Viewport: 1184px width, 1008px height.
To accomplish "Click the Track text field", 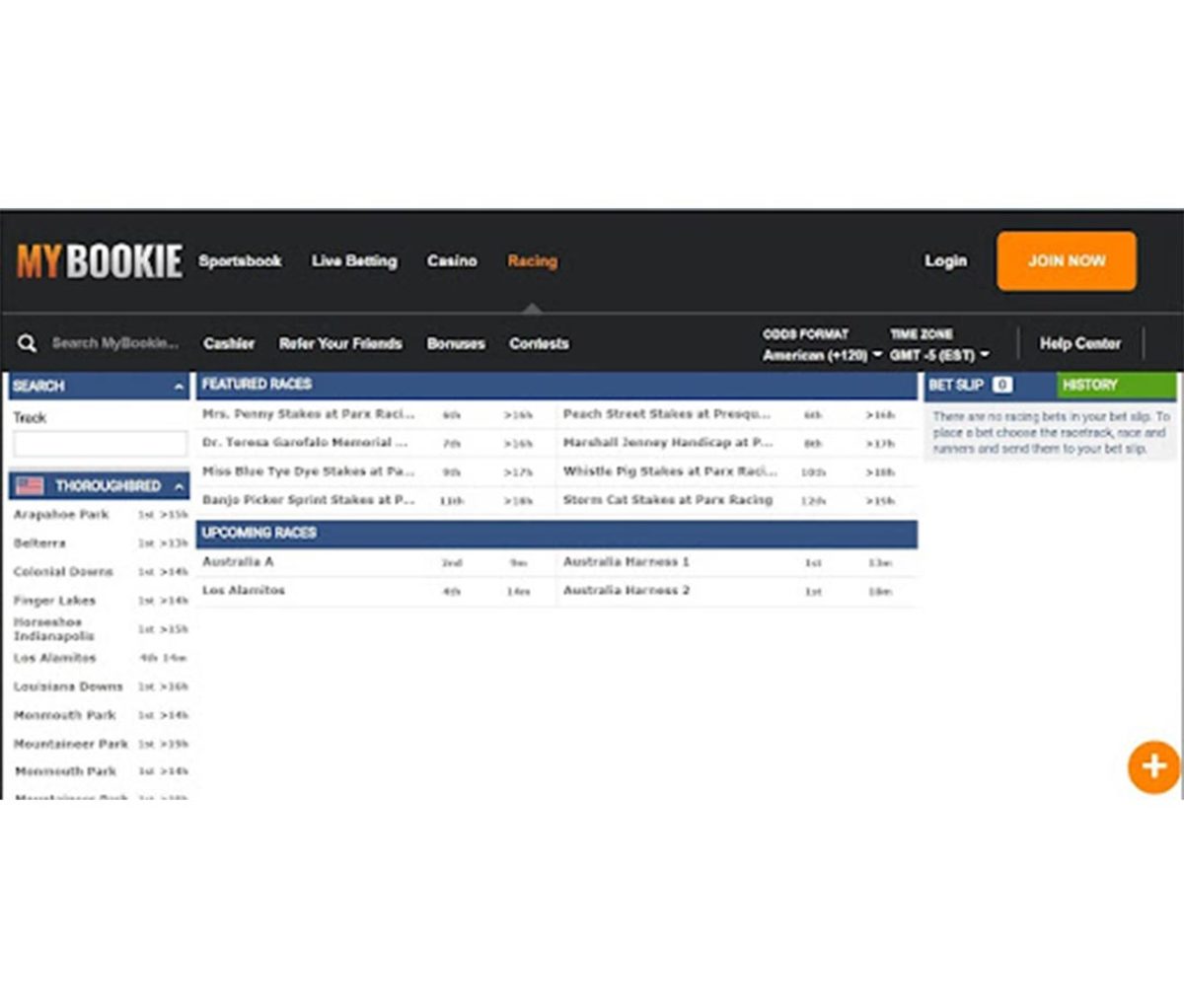I will [x=100, y=444].
